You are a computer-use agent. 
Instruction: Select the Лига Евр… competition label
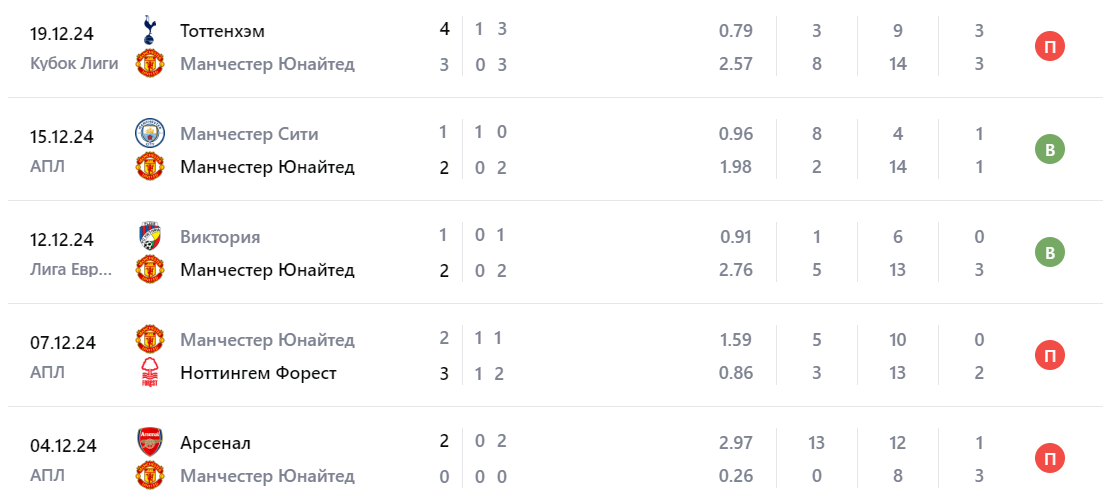pyautogui.click(x=71, y=270)
